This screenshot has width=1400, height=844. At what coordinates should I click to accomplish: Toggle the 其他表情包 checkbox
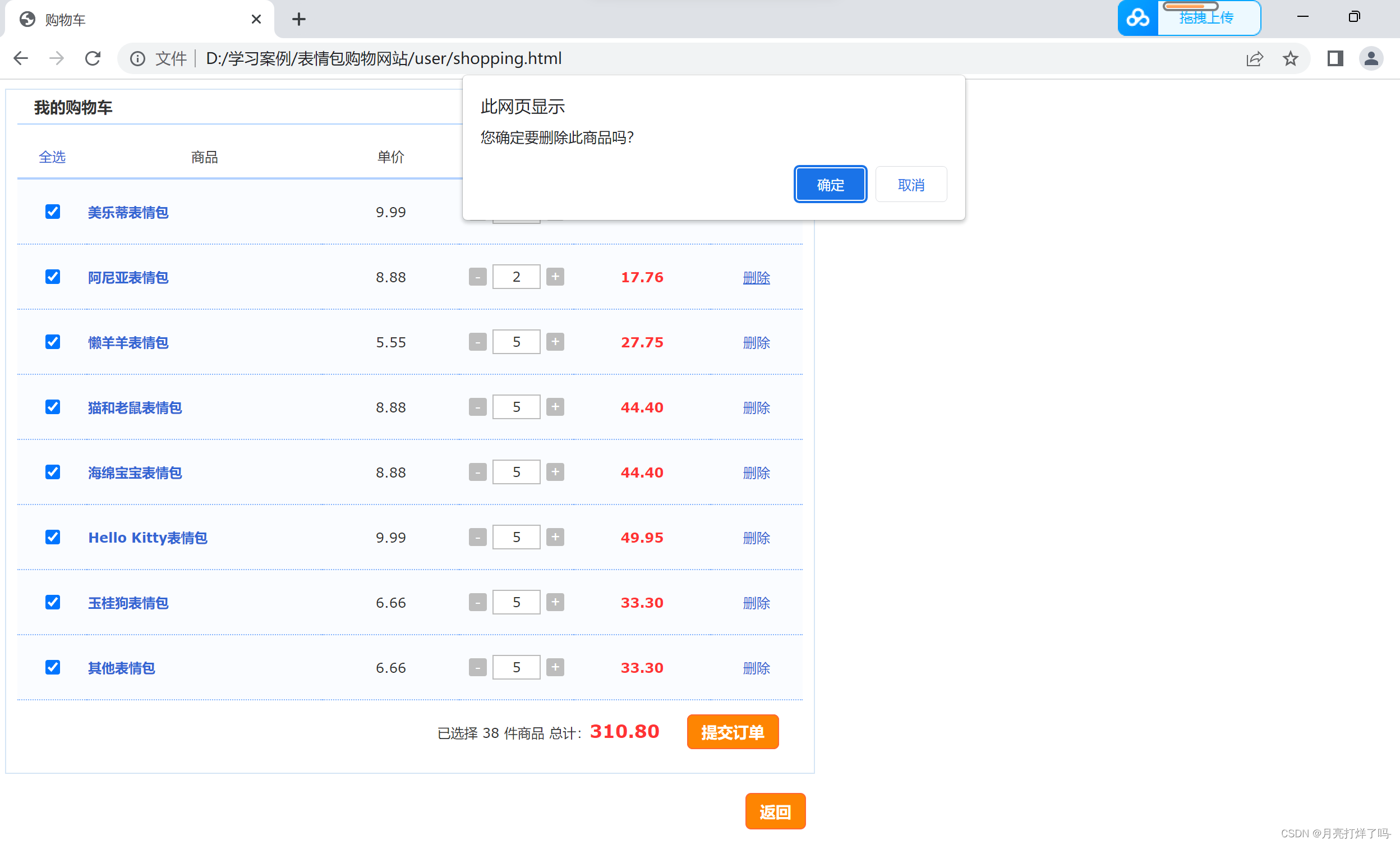(x=53, y=667)
